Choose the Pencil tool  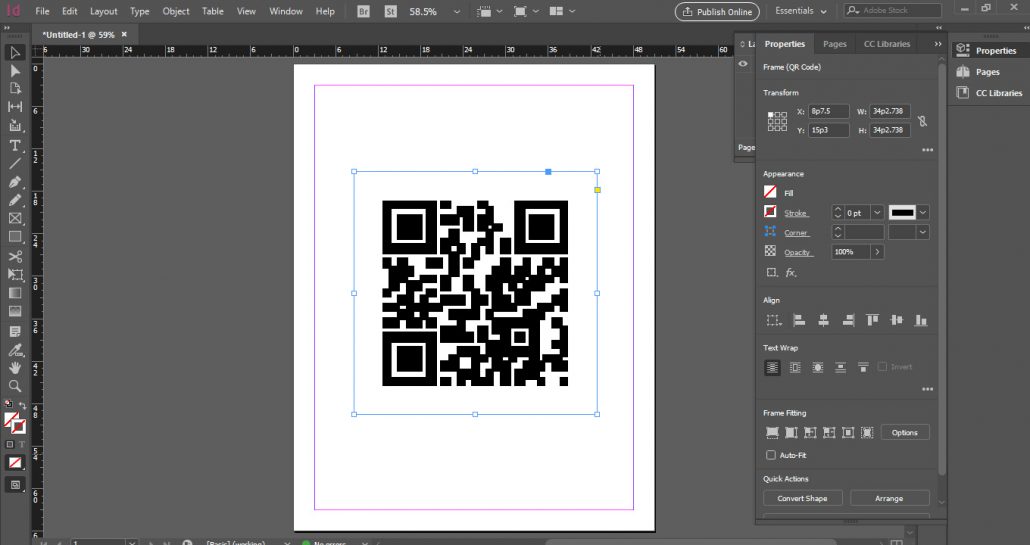point(15,200)
